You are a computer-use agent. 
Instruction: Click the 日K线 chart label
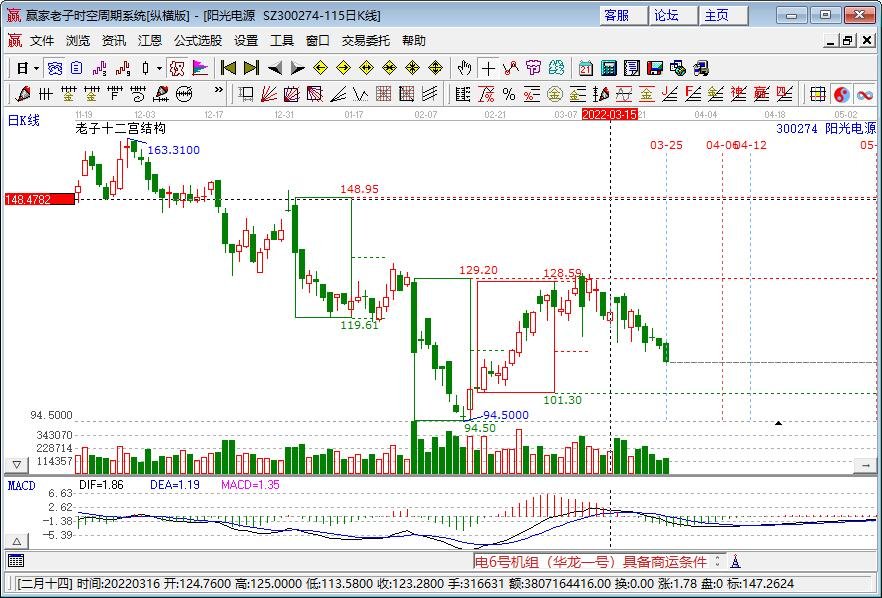tap(24, 120)
